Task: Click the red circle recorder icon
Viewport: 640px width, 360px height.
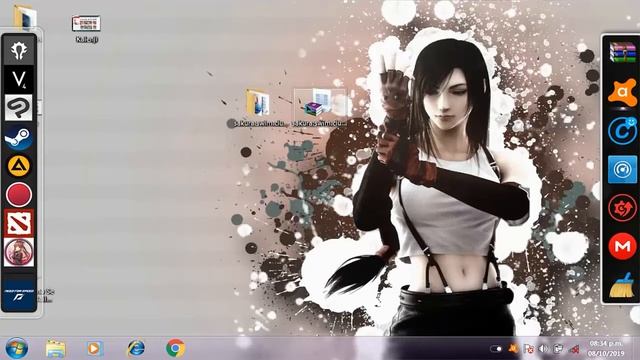Action: (x=19, y=194)
